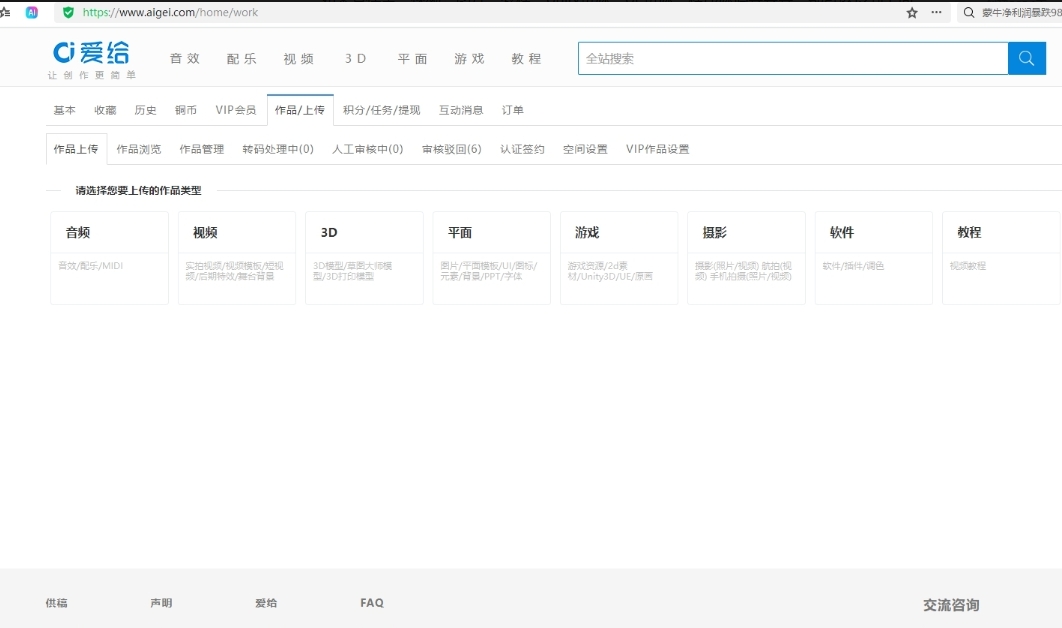Open the 认证签约 sub-tab
1062x628 pixels.
[x=522, y=149]
